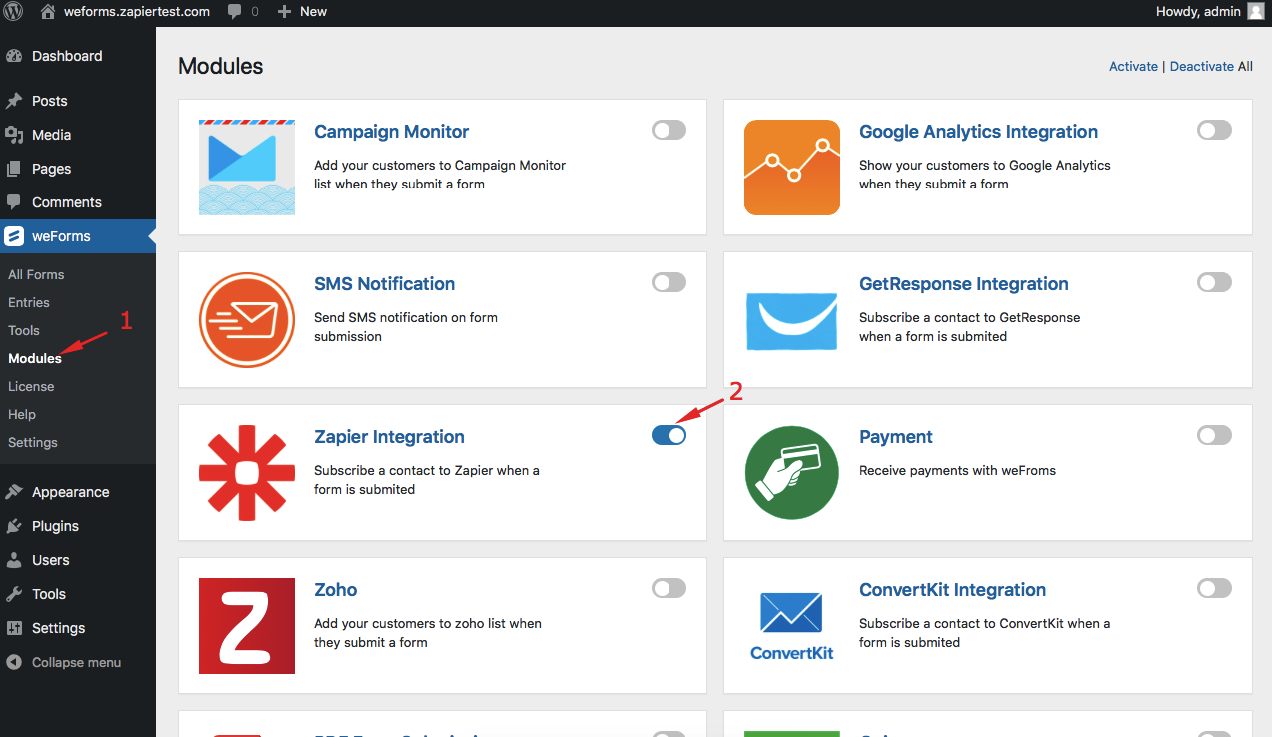Click the Plugins plug icon
The width and height of the screenshot is (1272, 737).
pos(14,526)
